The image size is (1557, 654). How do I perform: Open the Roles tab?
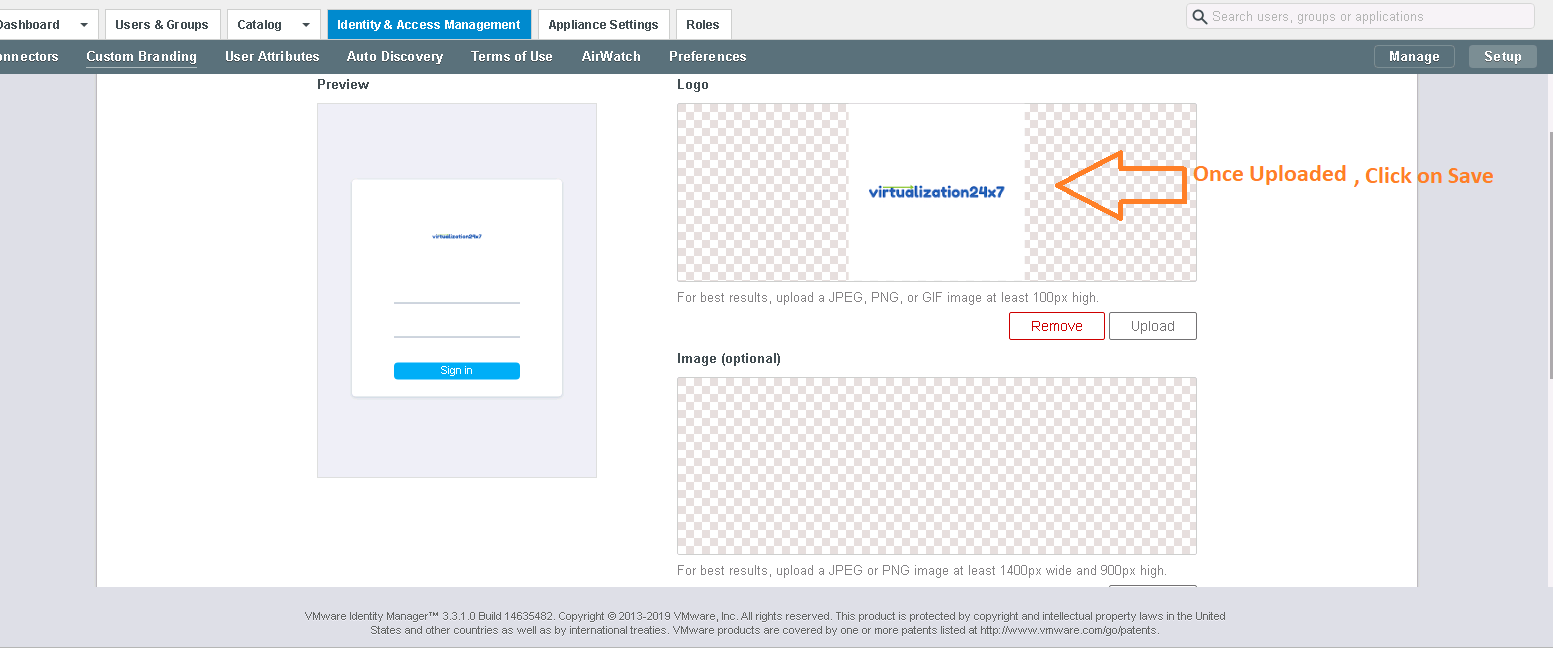[703, 24]
